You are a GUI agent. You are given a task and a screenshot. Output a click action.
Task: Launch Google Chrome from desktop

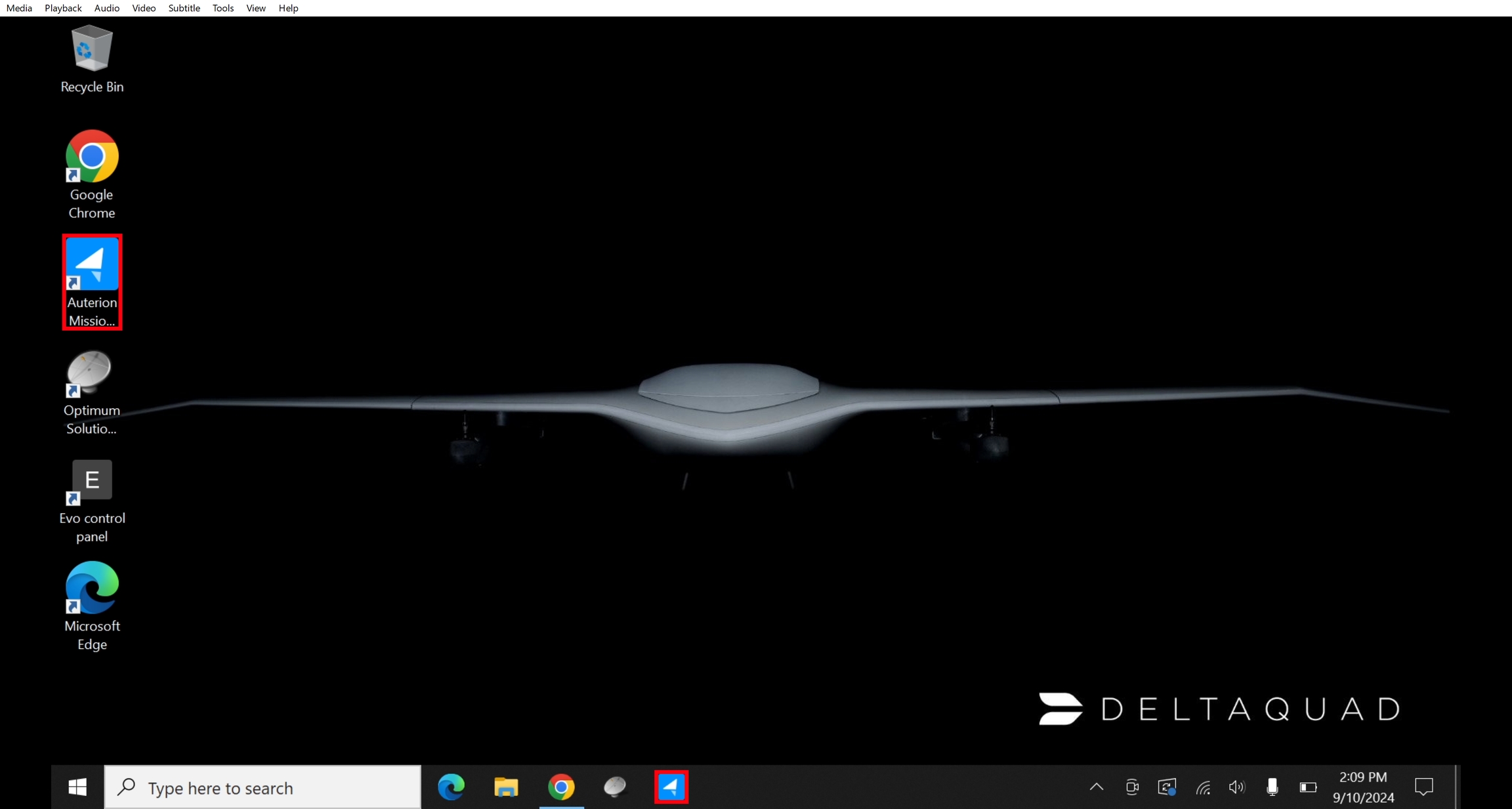(x=92, y=173)
